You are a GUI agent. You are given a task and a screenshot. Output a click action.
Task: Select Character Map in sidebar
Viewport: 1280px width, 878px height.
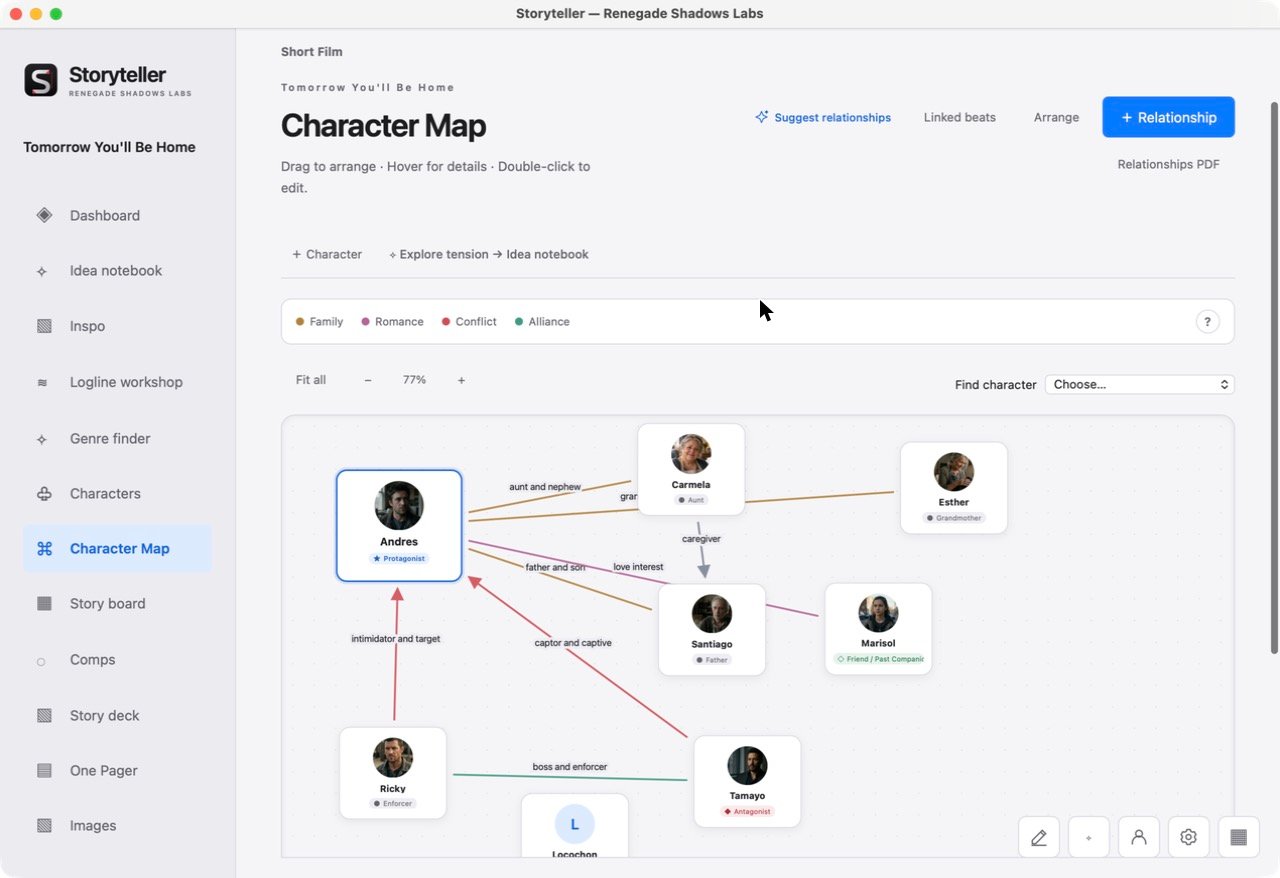pyautogui.click(x=117, y=548)
